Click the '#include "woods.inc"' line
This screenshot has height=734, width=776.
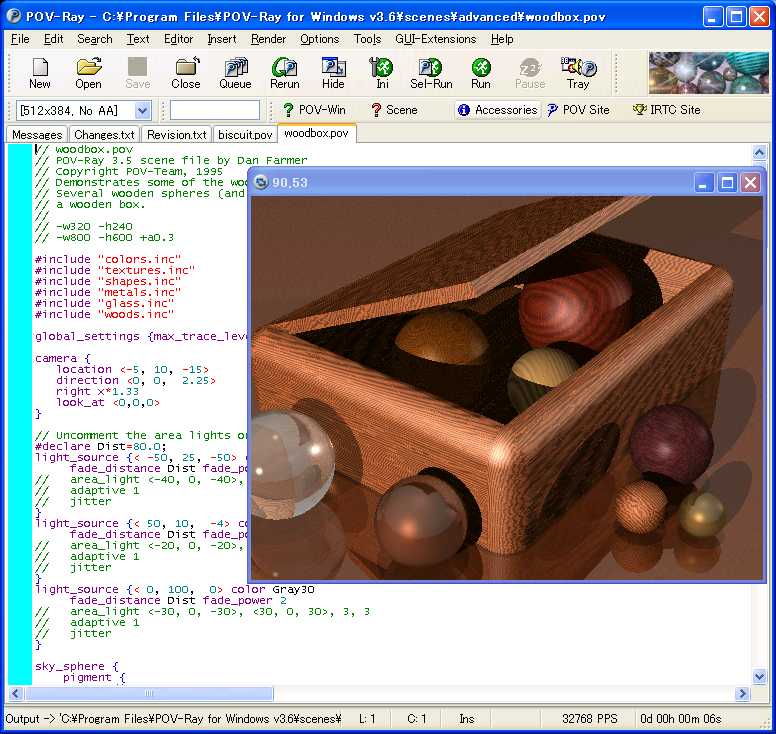pyautogui.click(x=104, y=314)
